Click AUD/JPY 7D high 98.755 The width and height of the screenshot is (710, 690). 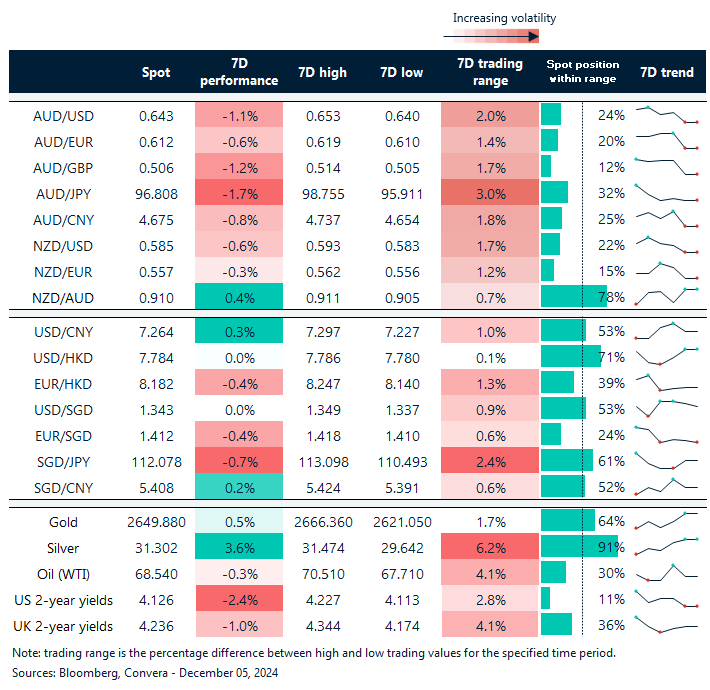click(323, 194)
